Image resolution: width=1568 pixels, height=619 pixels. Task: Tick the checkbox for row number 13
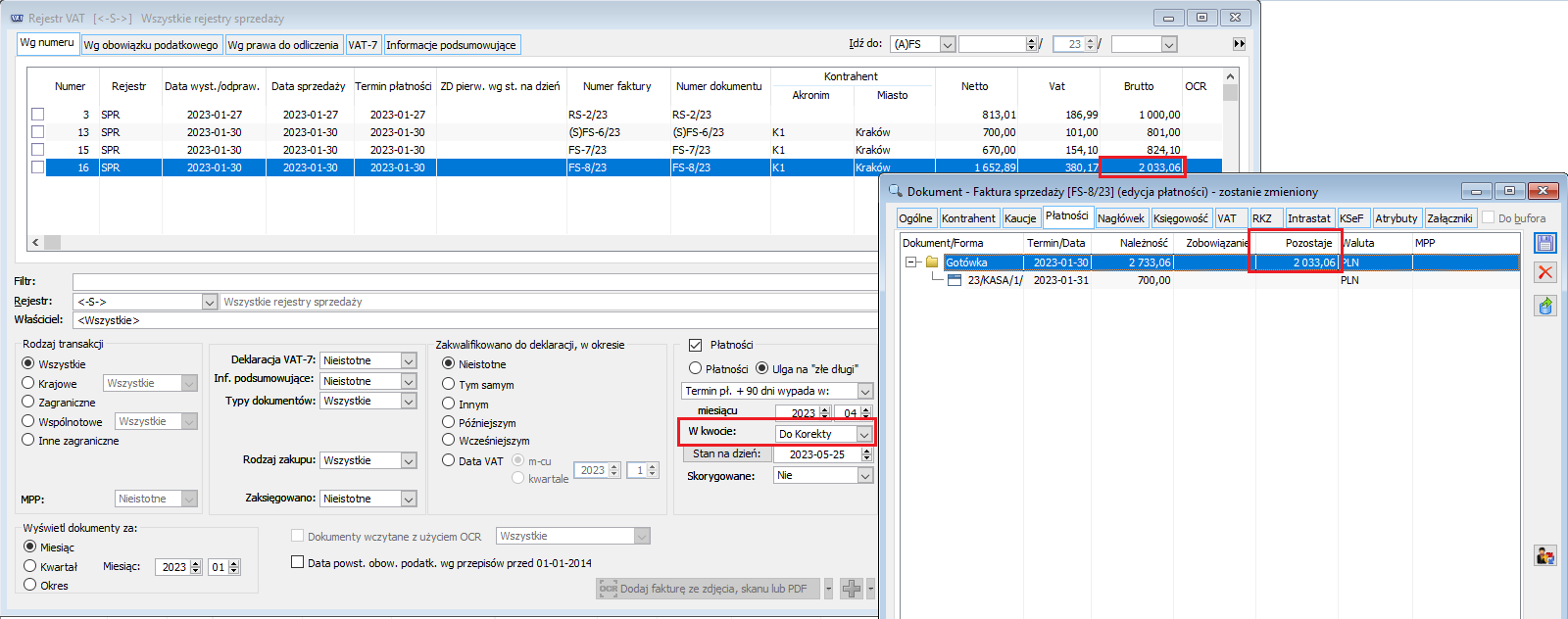pos(37,132)
